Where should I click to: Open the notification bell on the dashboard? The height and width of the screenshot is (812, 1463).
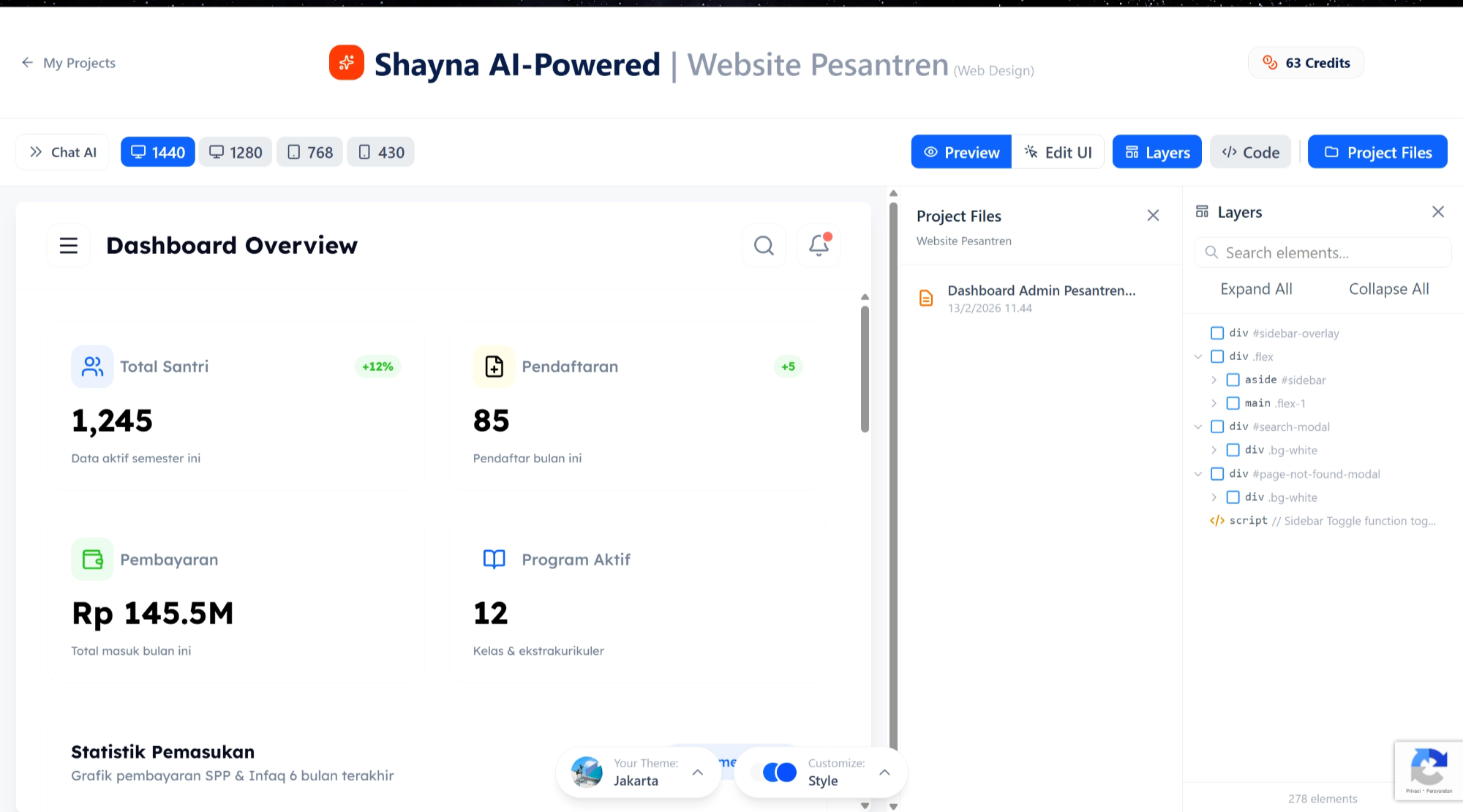[819, 245]
